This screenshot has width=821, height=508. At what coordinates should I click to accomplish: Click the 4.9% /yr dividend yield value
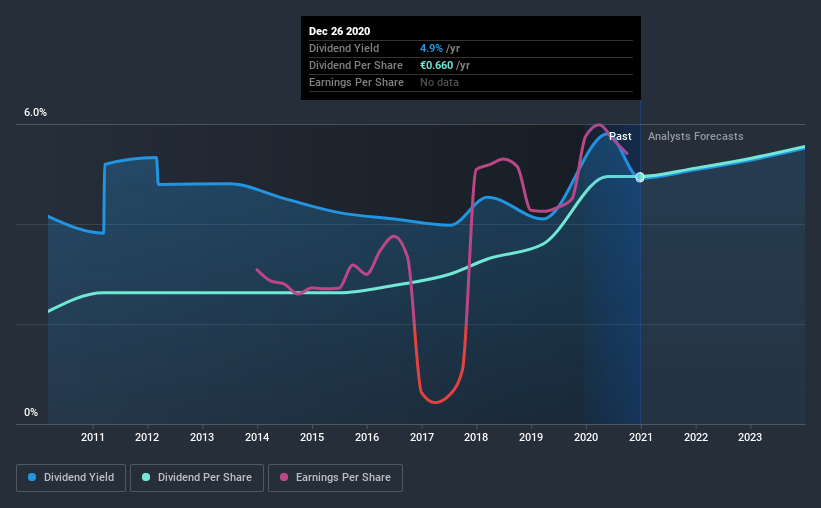point(440,48)
